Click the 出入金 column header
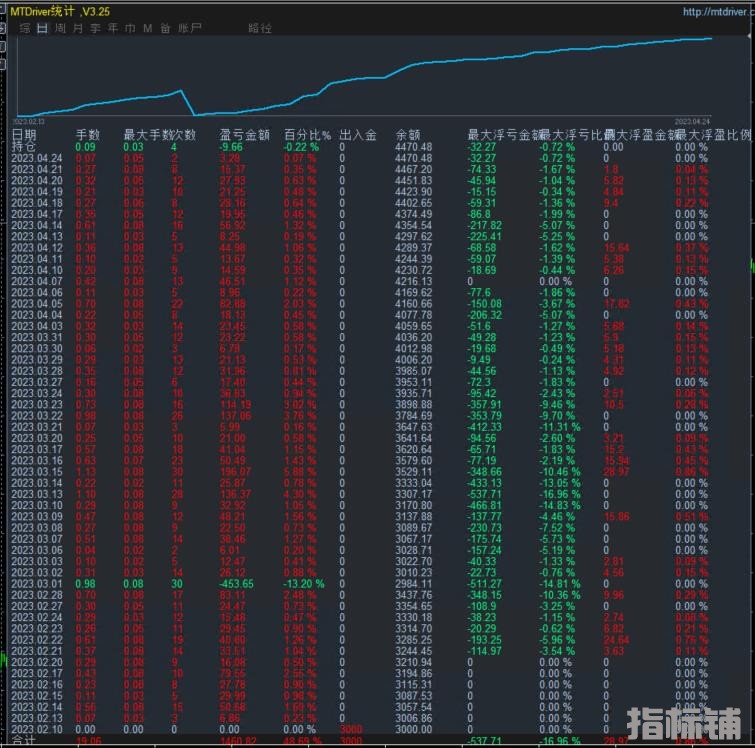Screen dimensions: 755x748 (x=358, y=135)
